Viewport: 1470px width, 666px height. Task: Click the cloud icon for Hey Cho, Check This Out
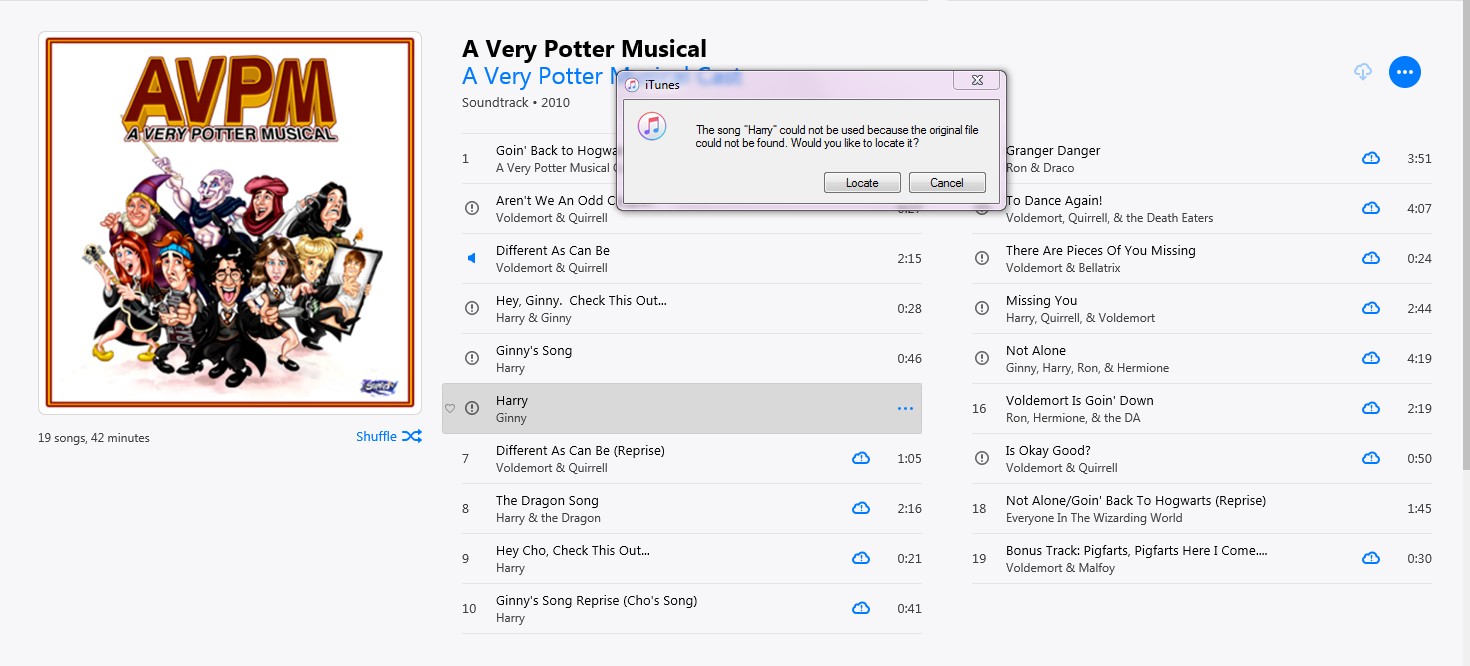tap(861, 558)
